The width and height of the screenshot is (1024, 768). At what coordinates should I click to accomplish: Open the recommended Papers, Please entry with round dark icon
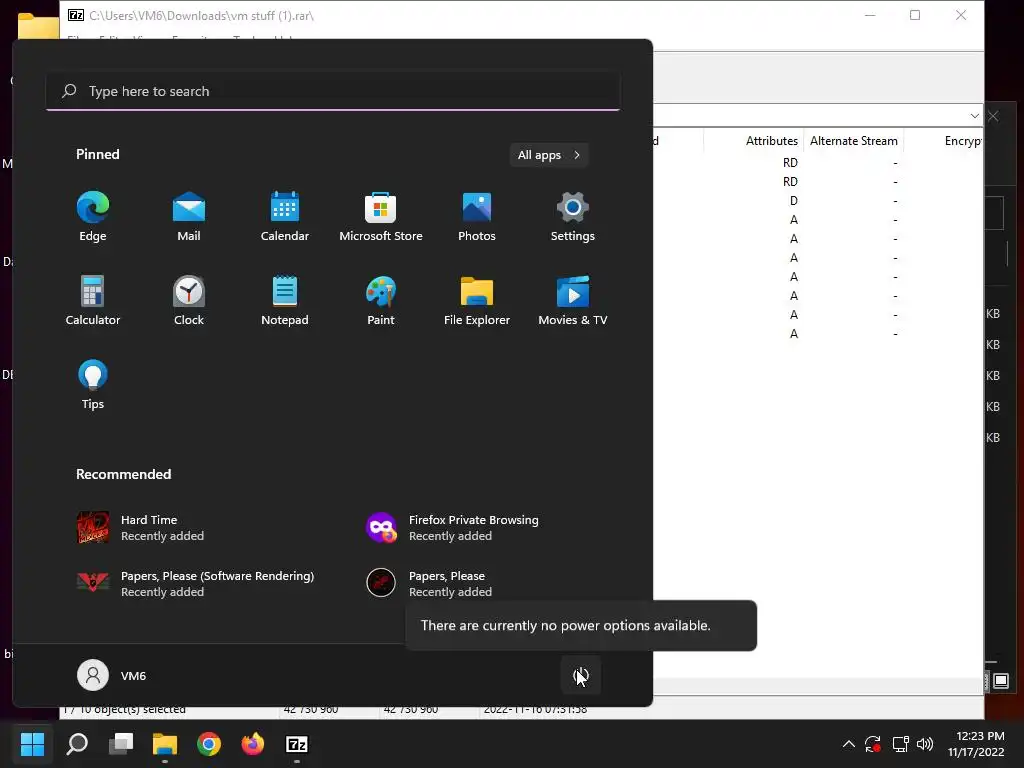click(x=431, y=583)
